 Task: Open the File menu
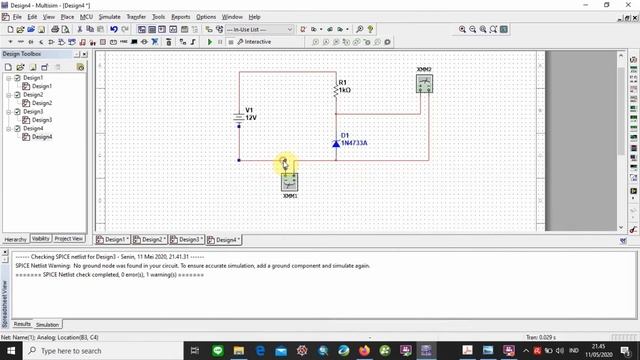click(17, 17)
